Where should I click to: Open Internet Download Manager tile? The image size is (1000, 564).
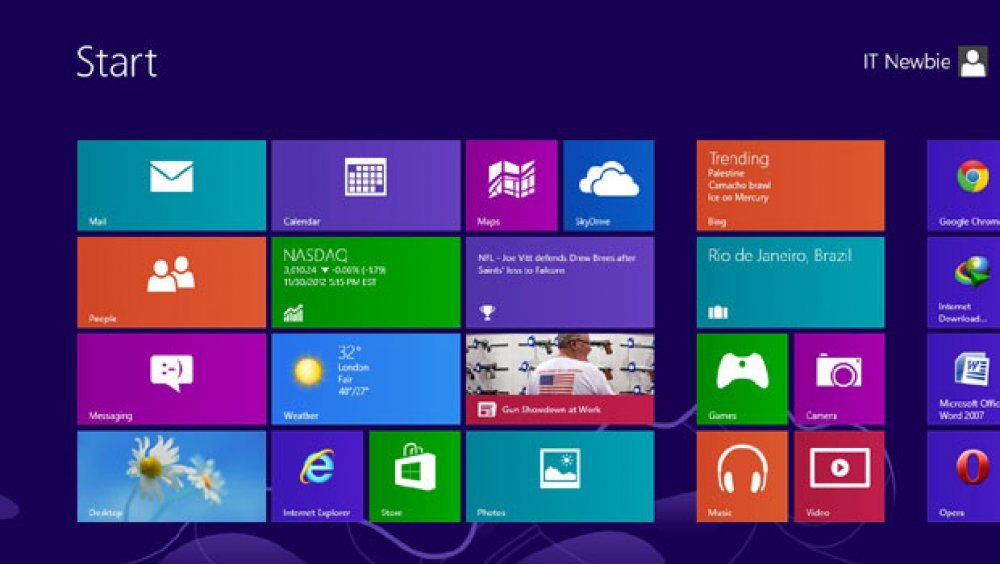pos(964,283)
